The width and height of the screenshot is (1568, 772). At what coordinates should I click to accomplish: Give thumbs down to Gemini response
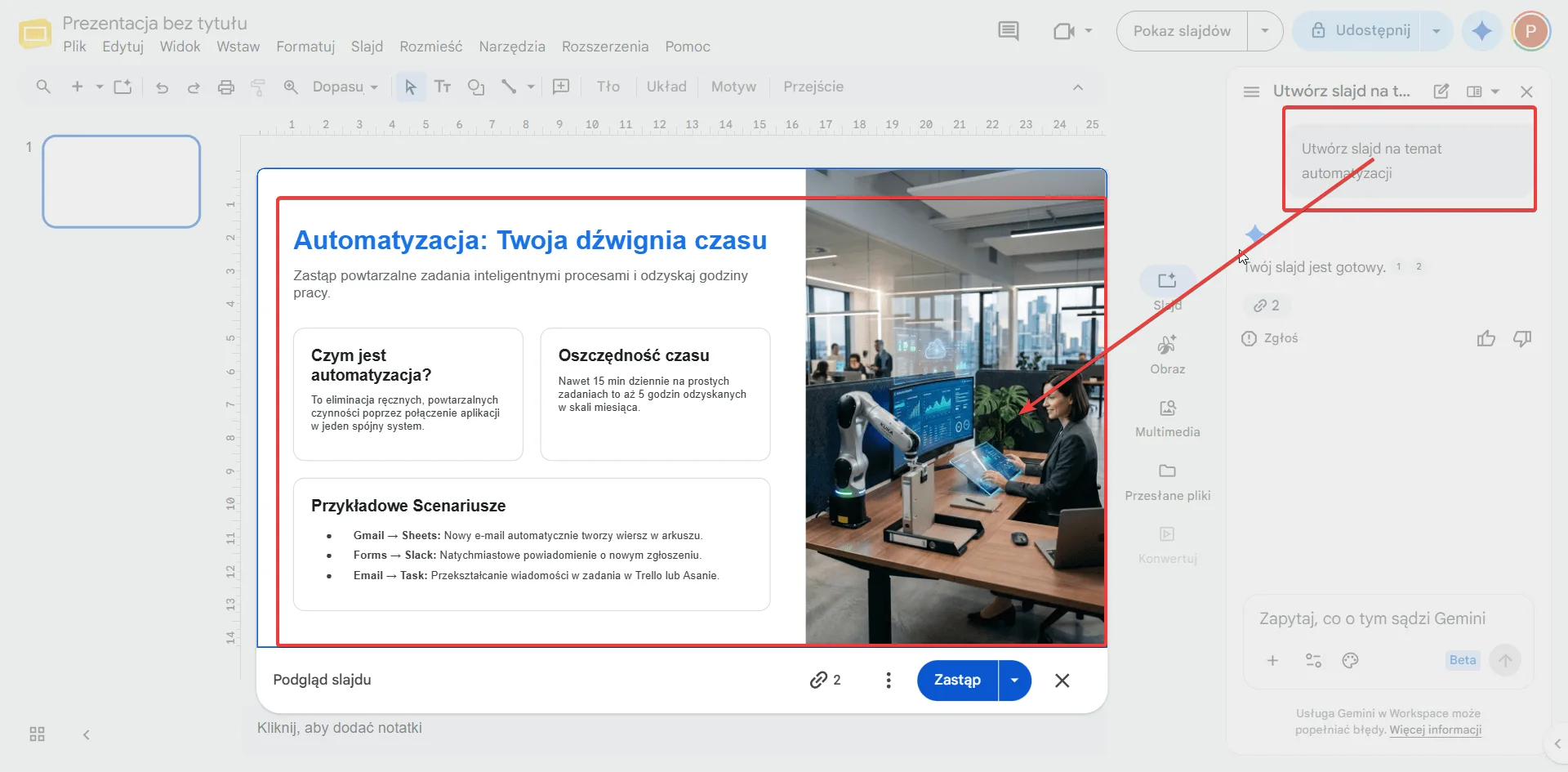tap(1522, 338)
